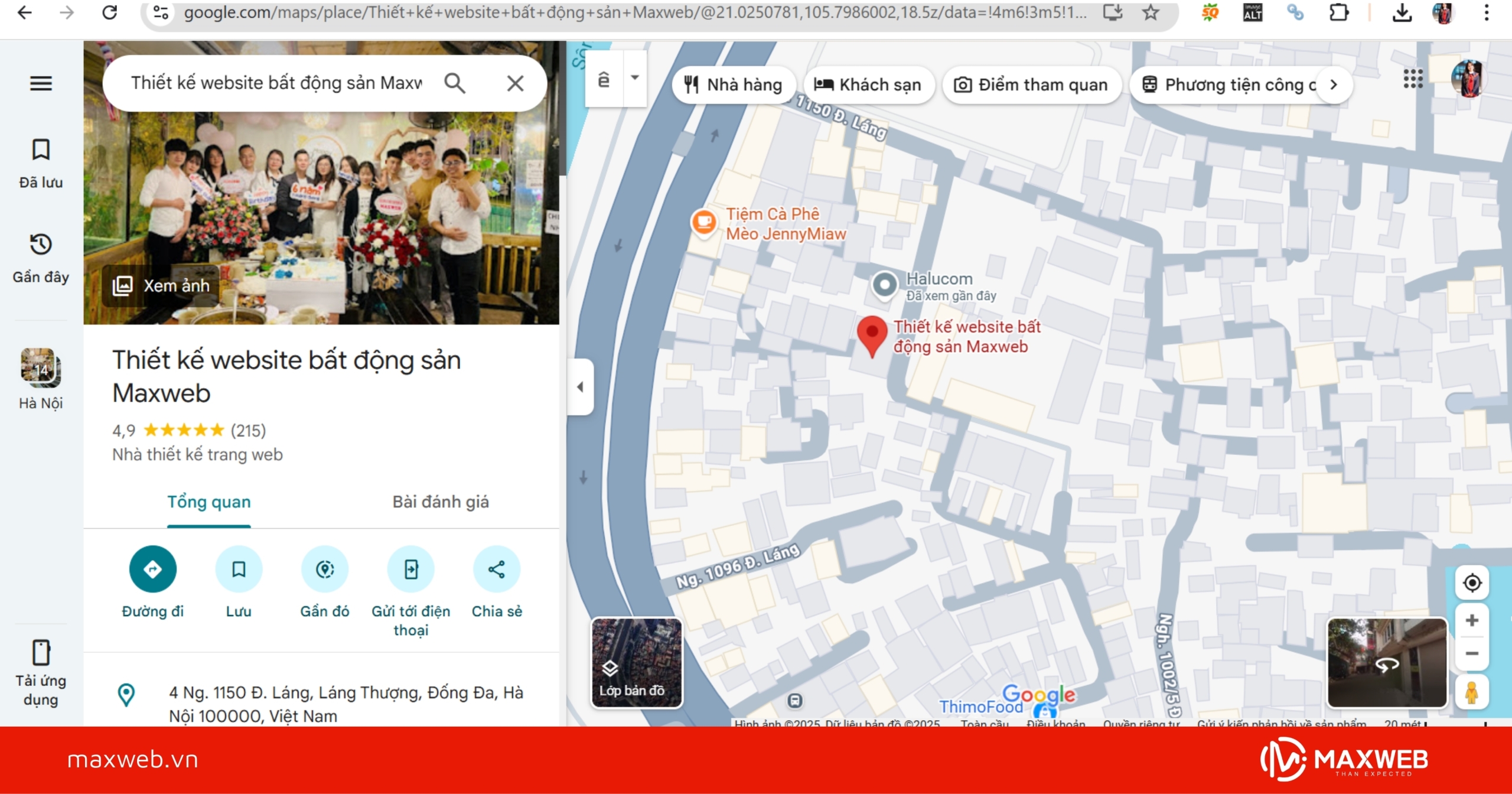Filter map by Khách sạn
Image resolution: width=1512 pixels, height=794 pixels.
point(868,85)
